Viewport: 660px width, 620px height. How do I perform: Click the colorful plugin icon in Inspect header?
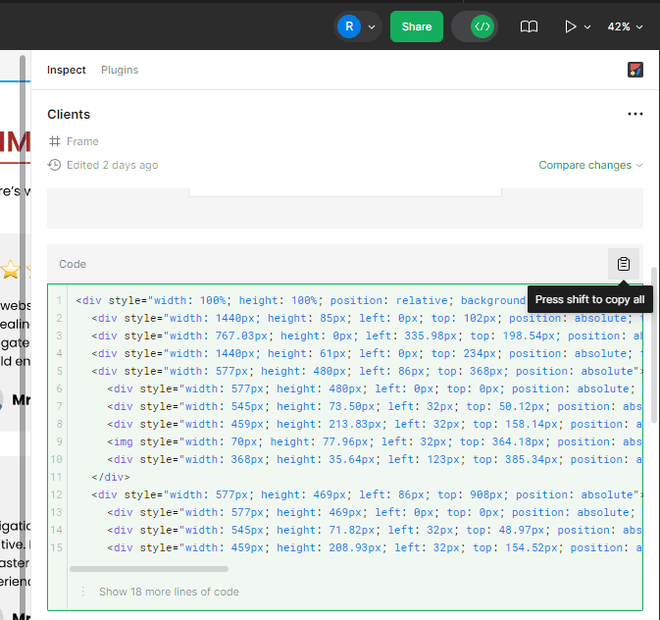[635, 70]
